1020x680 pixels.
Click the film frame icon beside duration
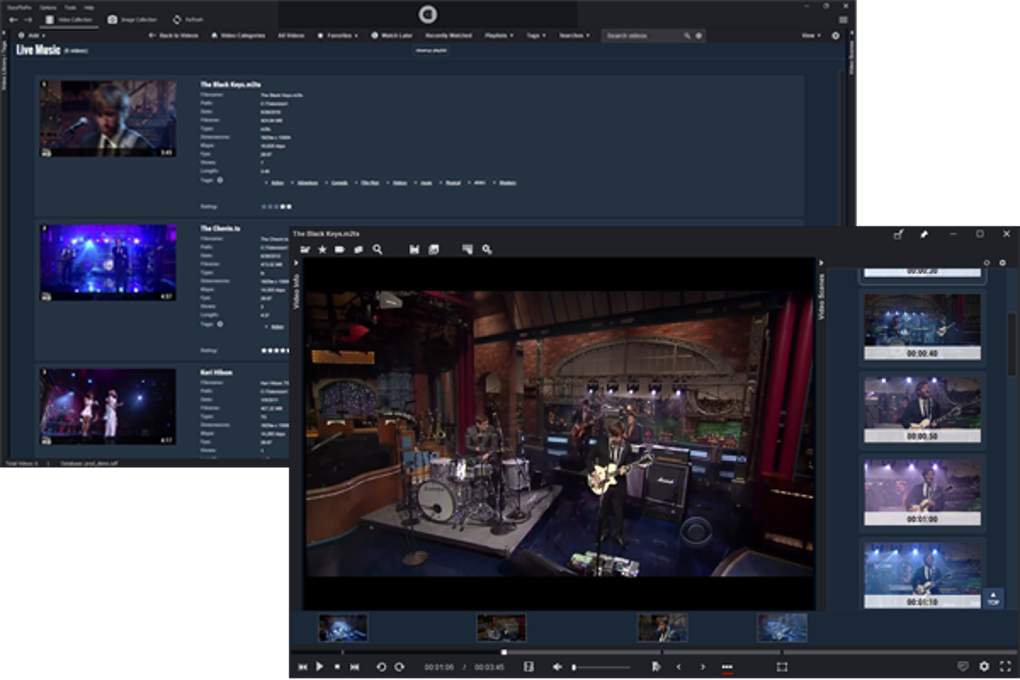click(x=528, y=666)
